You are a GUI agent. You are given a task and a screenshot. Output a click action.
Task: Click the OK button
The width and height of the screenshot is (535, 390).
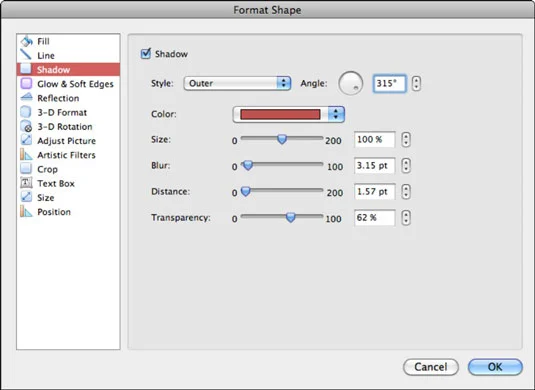[x=495, y=367]
